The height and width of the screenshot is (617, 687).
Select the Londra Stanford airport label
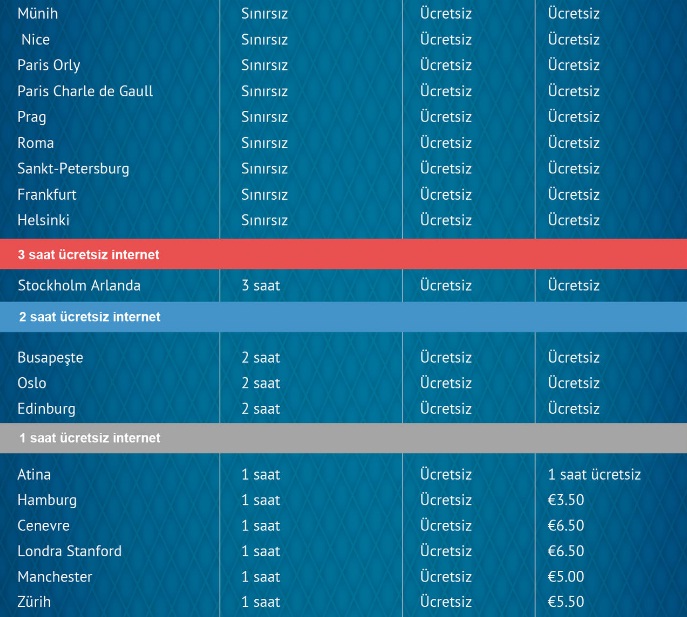coord(69,551)
